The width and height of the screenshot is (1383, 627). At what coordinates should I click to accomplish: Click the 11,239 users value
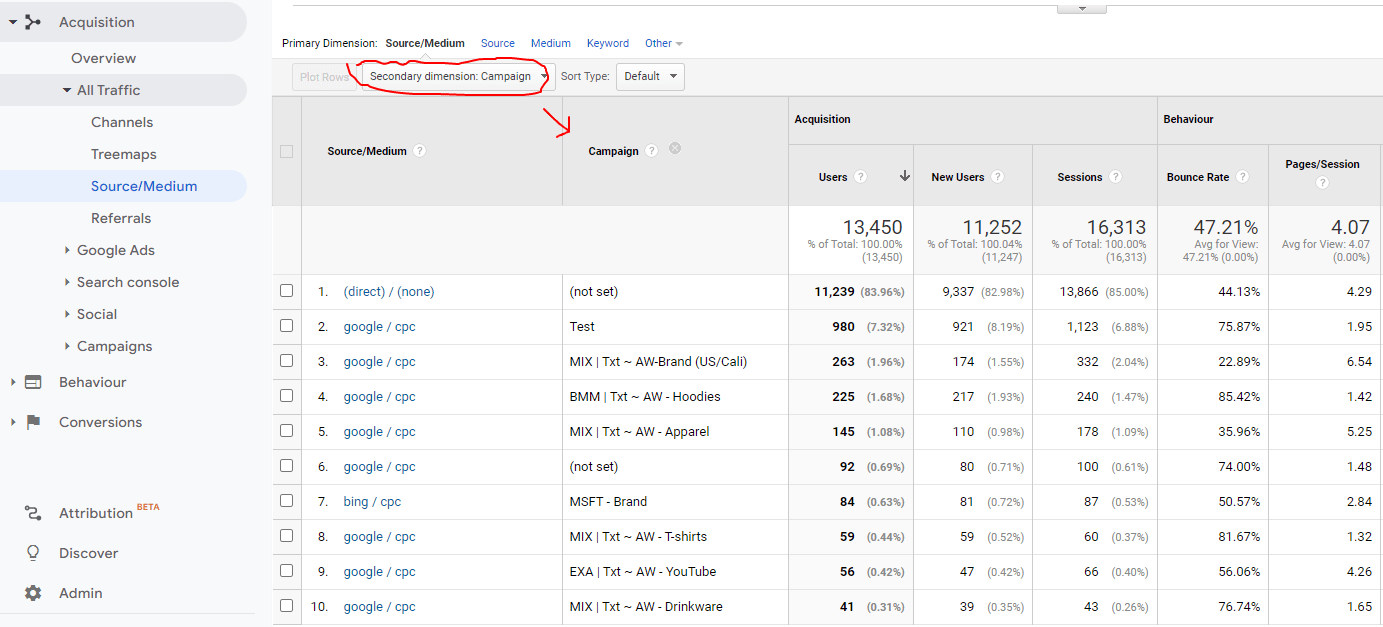[835, 292]
